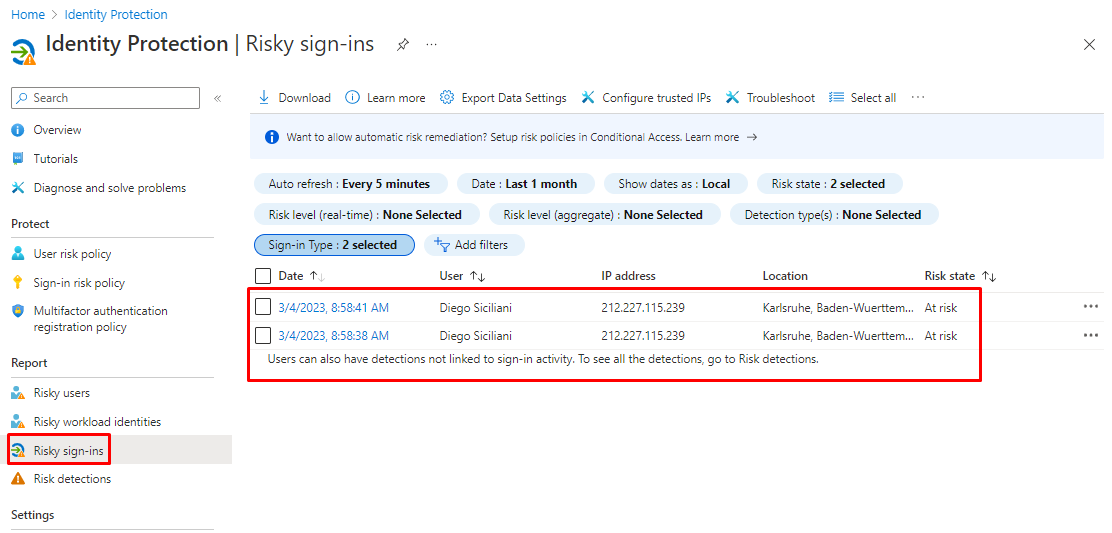Viewport: 1112px width, 533px height.
Task: Sort the table by the User column
Action: tap(478, 276)
